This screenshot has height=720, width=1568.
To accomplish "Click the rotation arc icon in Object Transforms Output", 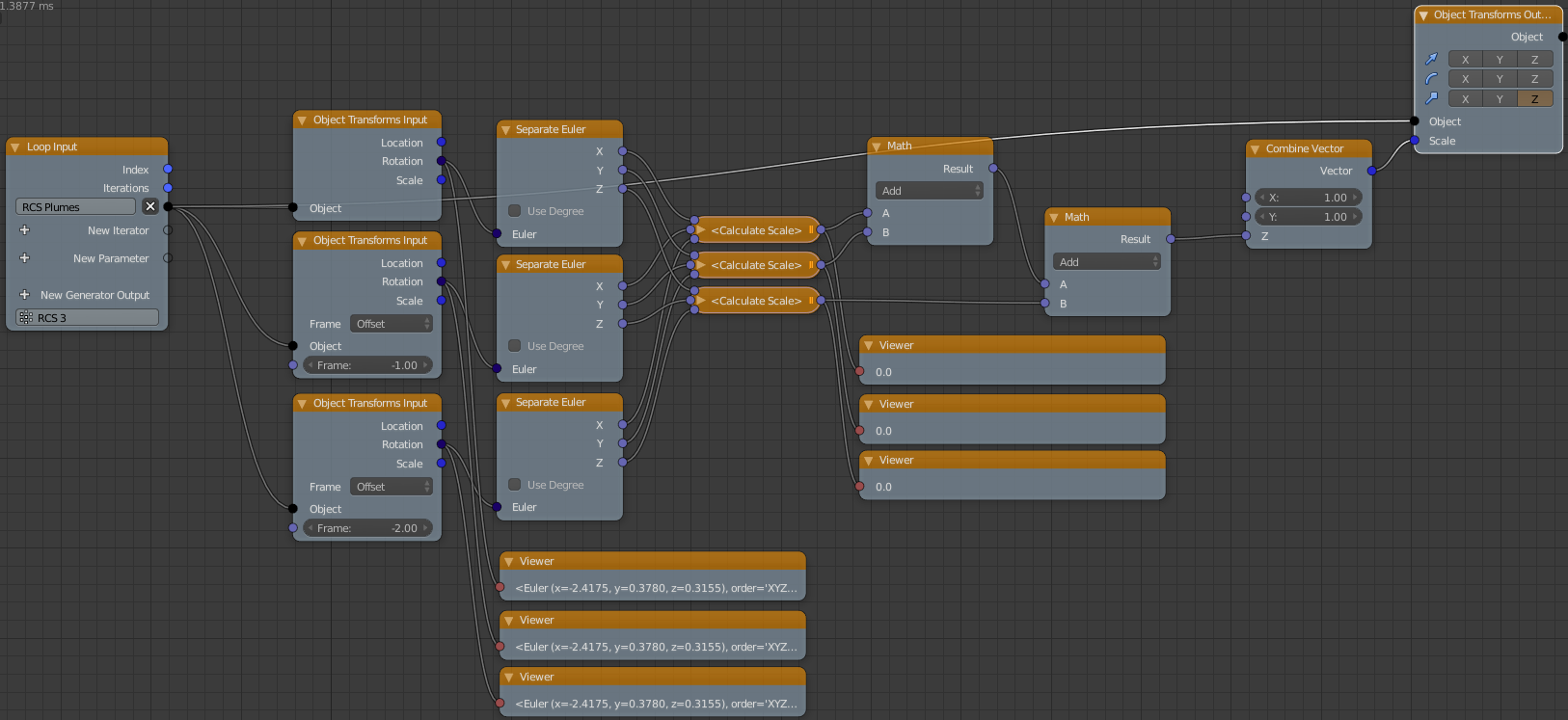I will tap(1431, 79).
